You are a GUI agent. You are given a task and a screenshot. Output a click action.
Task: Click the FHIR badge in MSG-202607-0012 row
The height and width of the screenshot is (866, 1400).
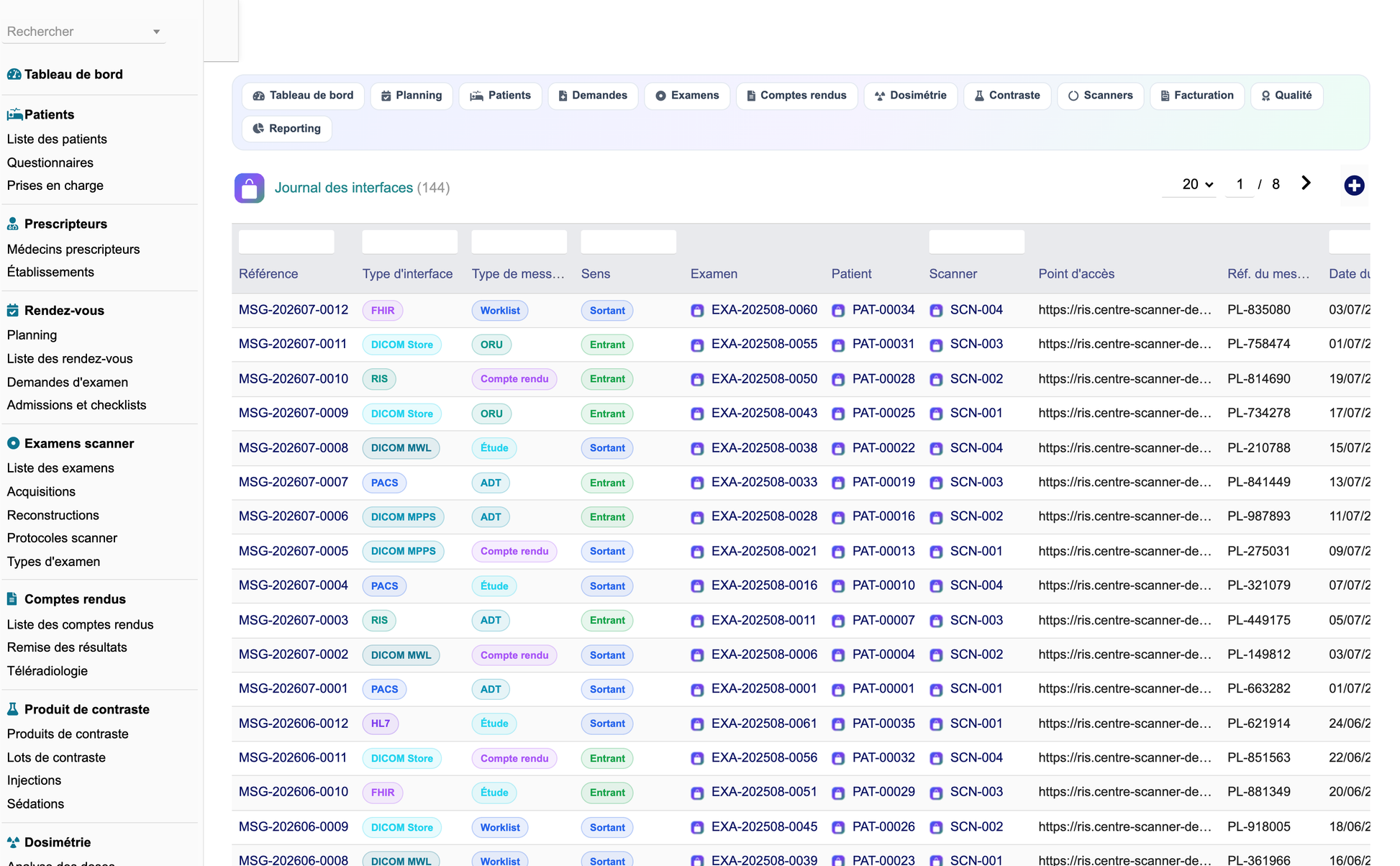click(x=383, y=311)
